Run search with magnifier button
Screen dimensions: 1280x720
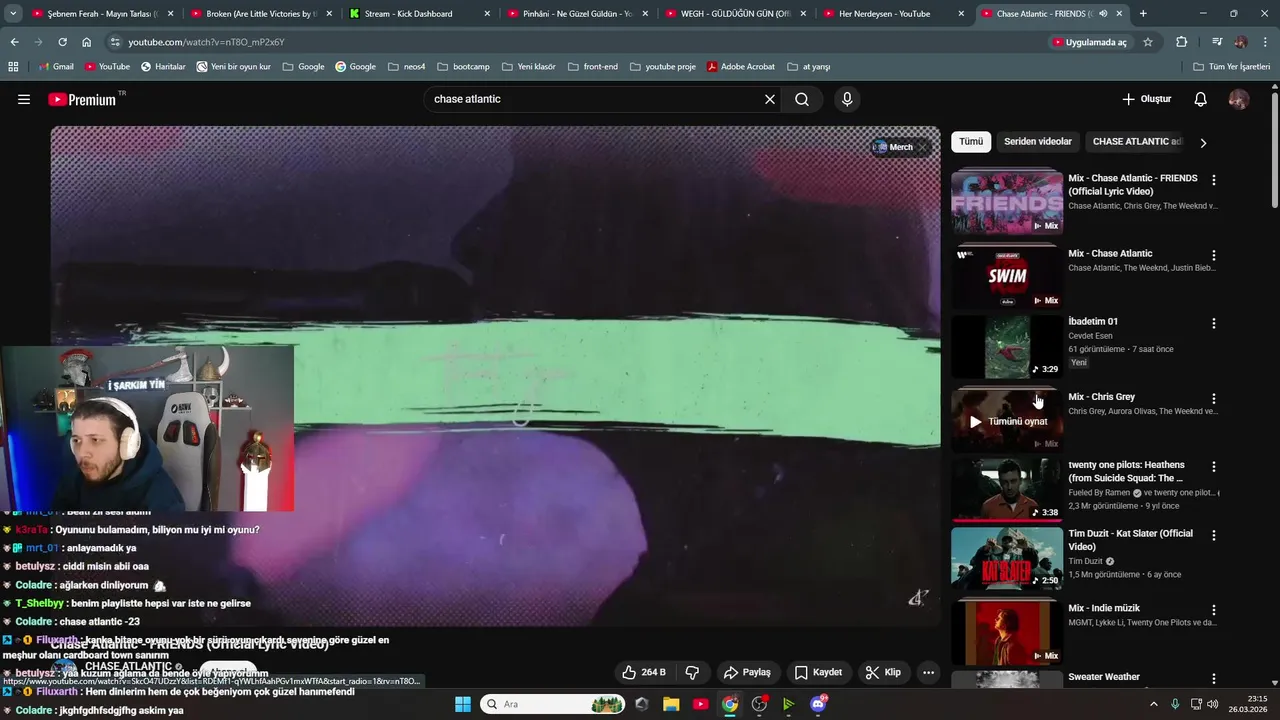tap(802, 99)
